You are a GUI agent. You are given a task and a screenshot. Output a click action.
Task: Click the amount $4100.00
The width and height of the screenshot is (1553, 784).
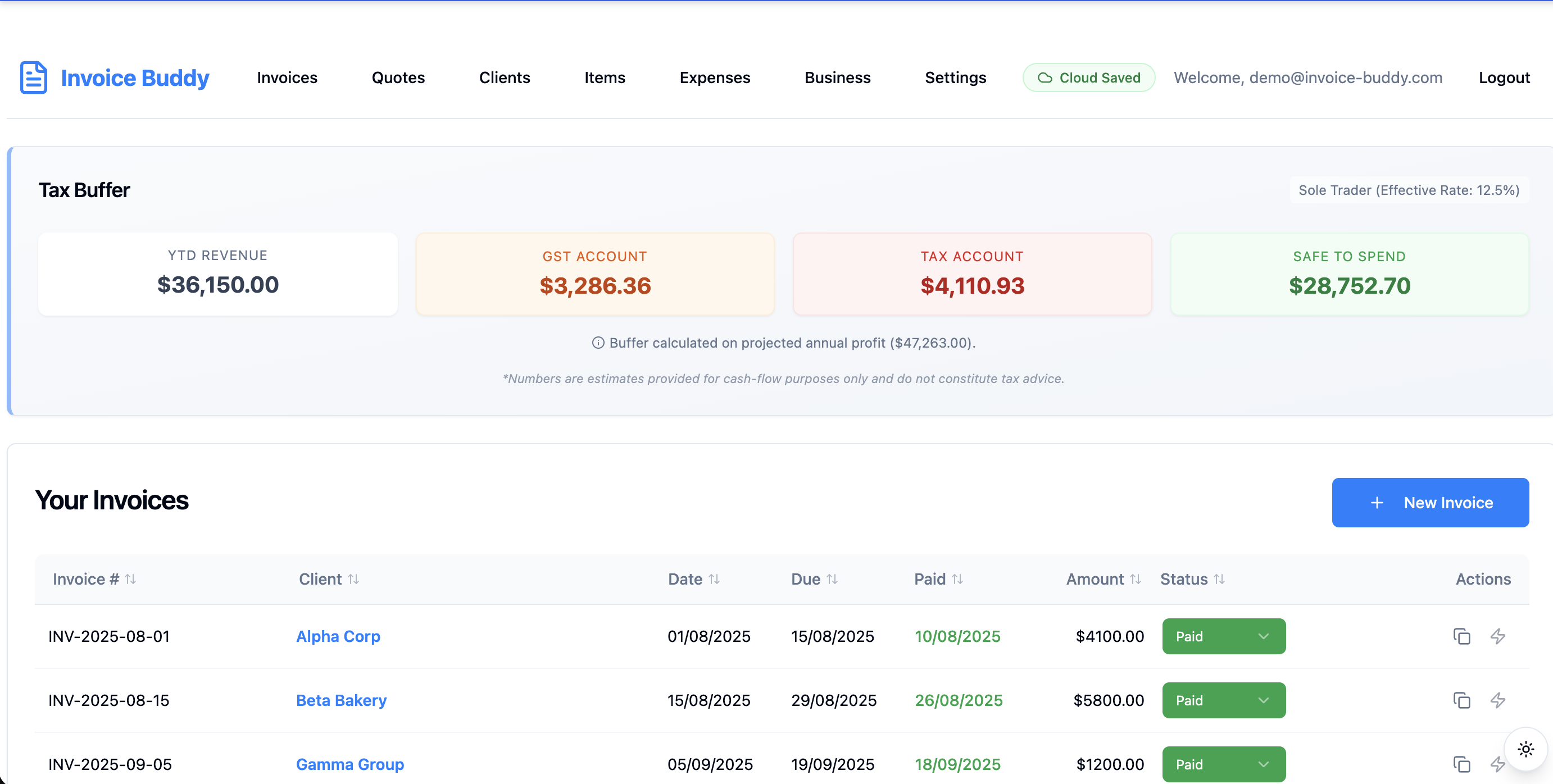pos(1110,636)
